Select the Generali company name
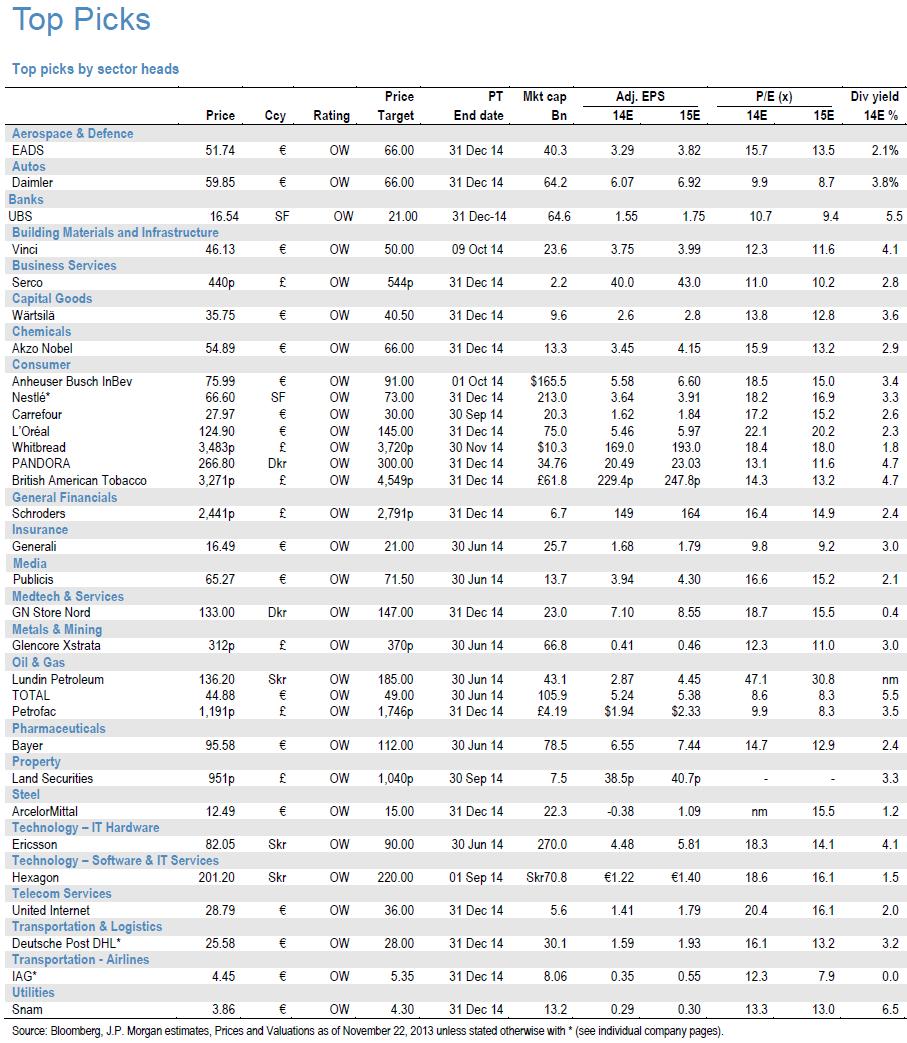Viewport: 907px width, 1043px height. (x=34, y=547)
